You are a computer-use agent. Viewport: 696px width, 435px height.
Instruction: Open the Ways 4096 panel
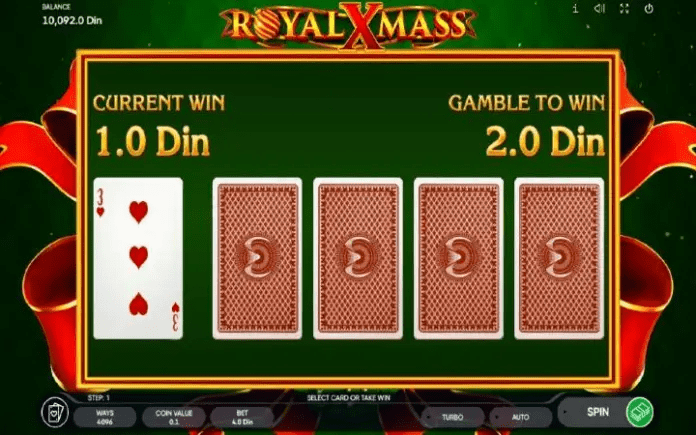click(x=105, y=417)
